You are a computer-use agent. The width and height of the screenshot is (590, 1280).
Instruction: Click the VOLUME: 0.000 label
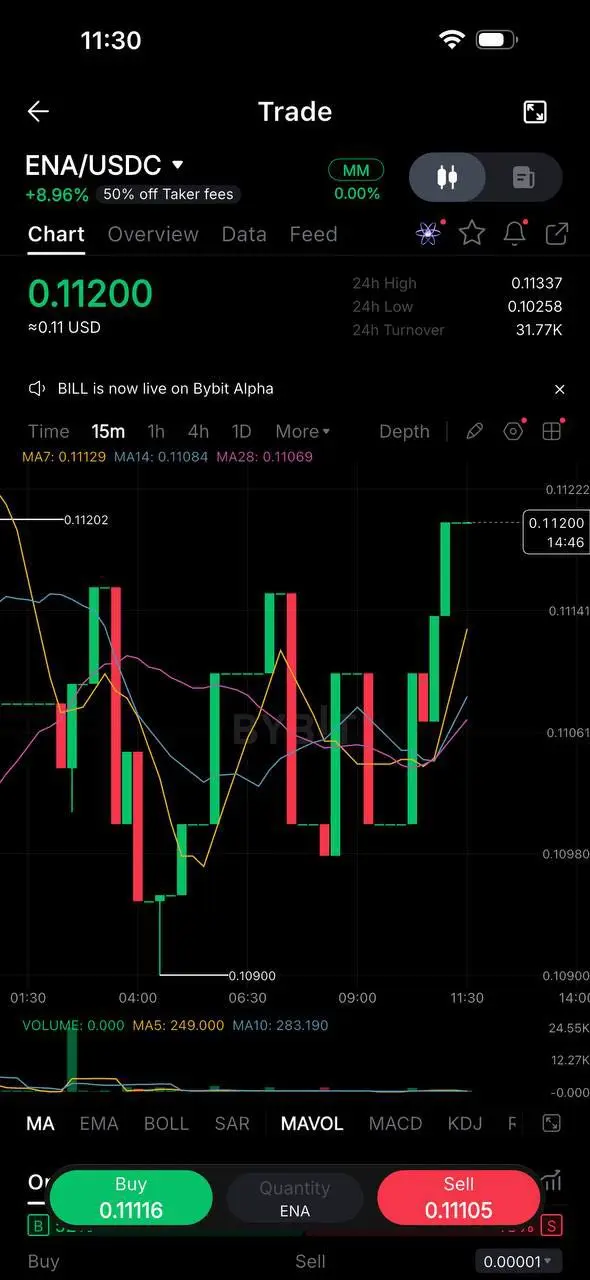(x=73, y=1025)
